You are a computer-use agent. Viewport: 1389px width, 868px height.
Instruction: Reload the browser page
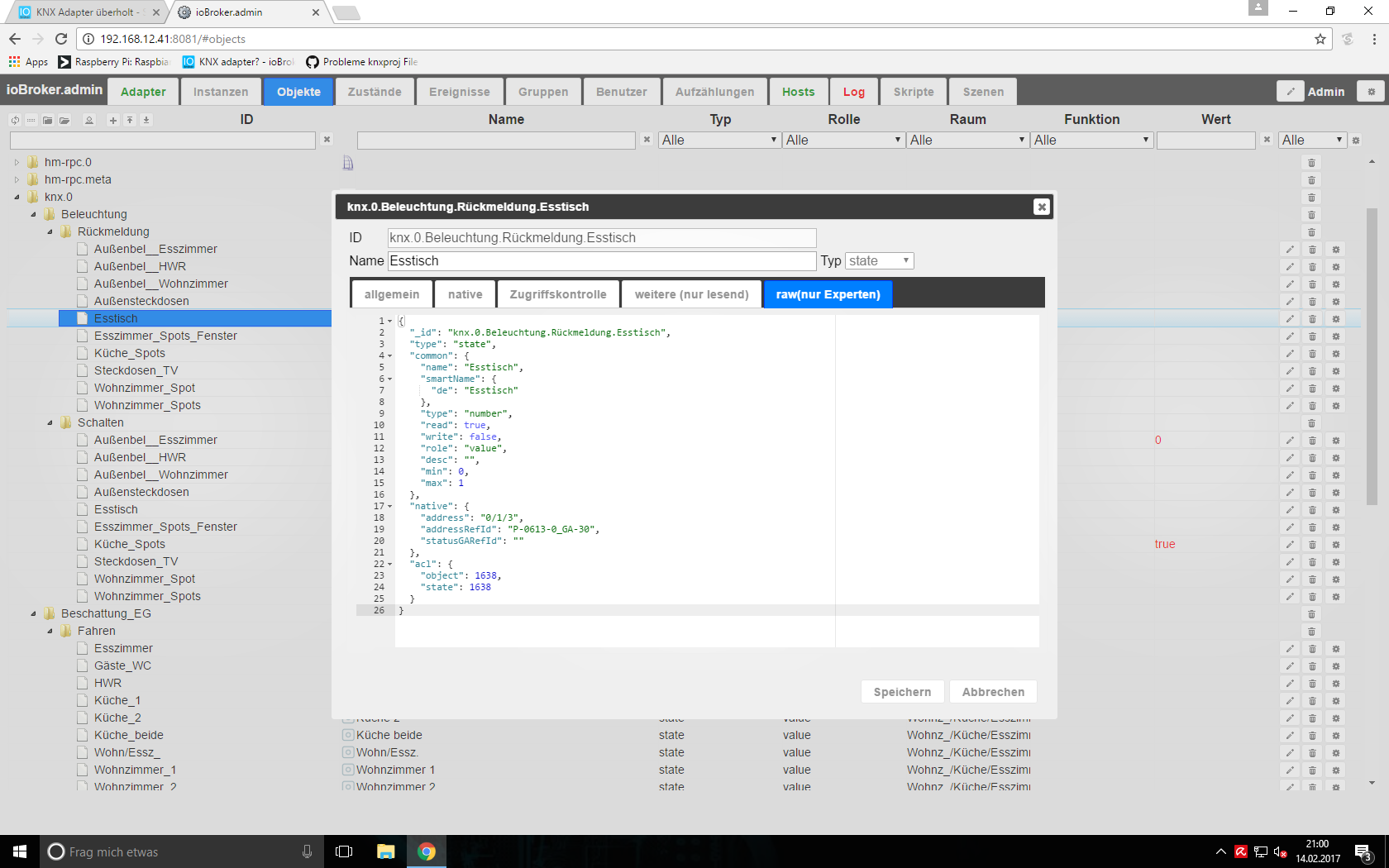pyautogui.click(x=61, y=39)
